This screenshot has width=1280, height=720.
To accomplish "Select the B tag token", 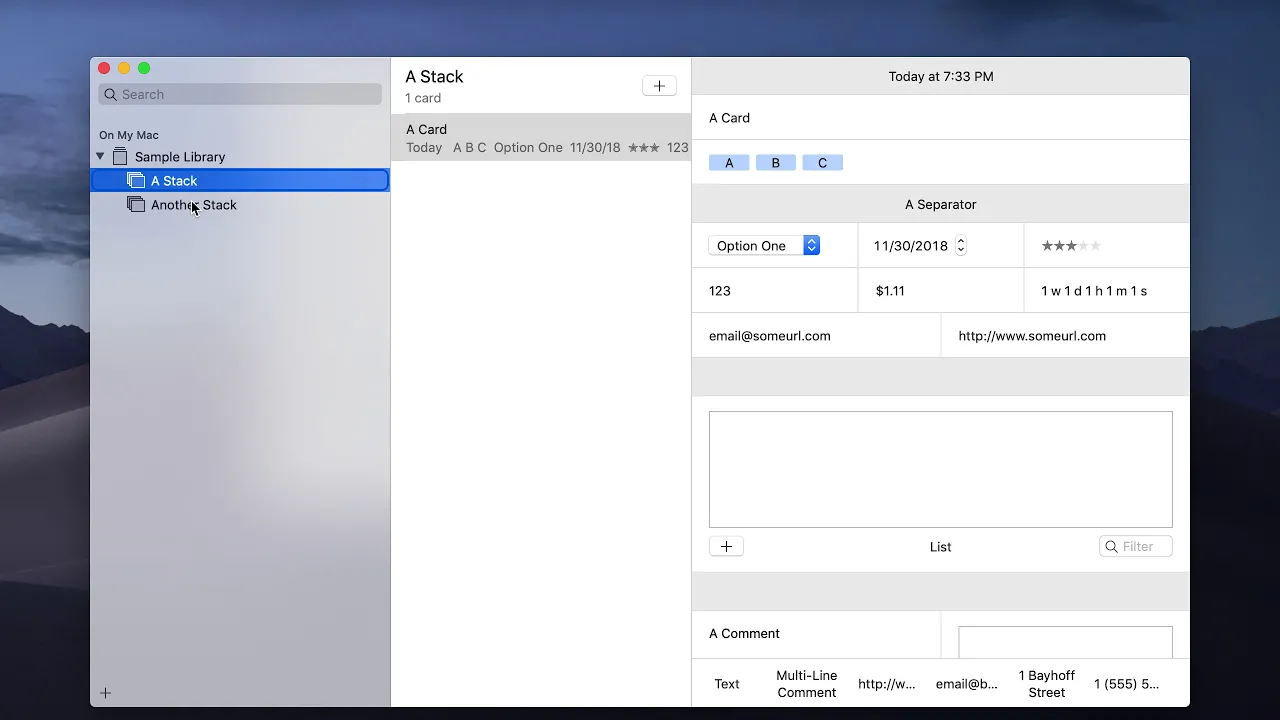I will coord(776,163).
